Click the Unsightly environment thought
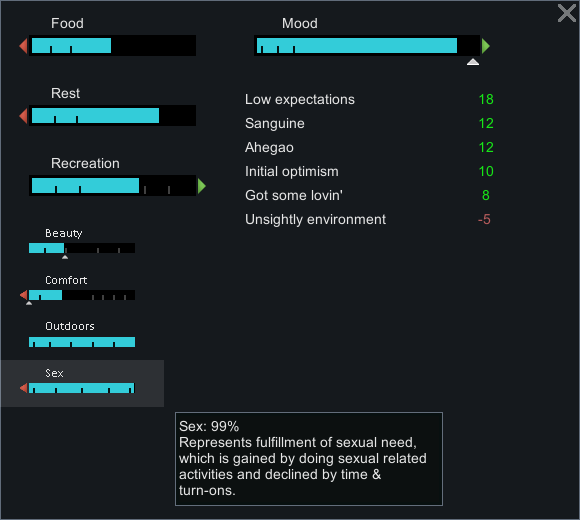 tap(369, 219)
